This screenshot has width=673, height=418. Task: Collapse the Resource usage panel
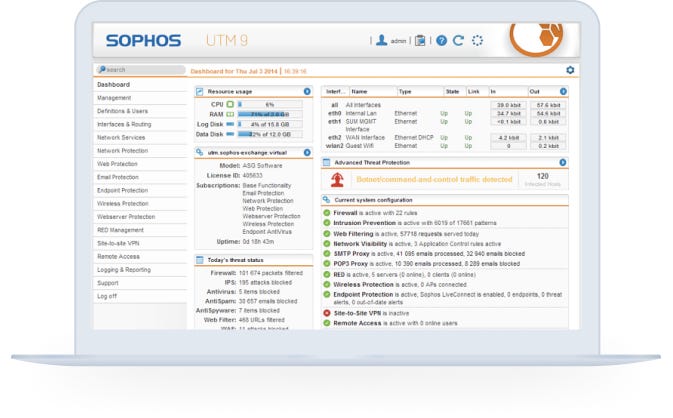pyautogui.click(x=307, y=91)
